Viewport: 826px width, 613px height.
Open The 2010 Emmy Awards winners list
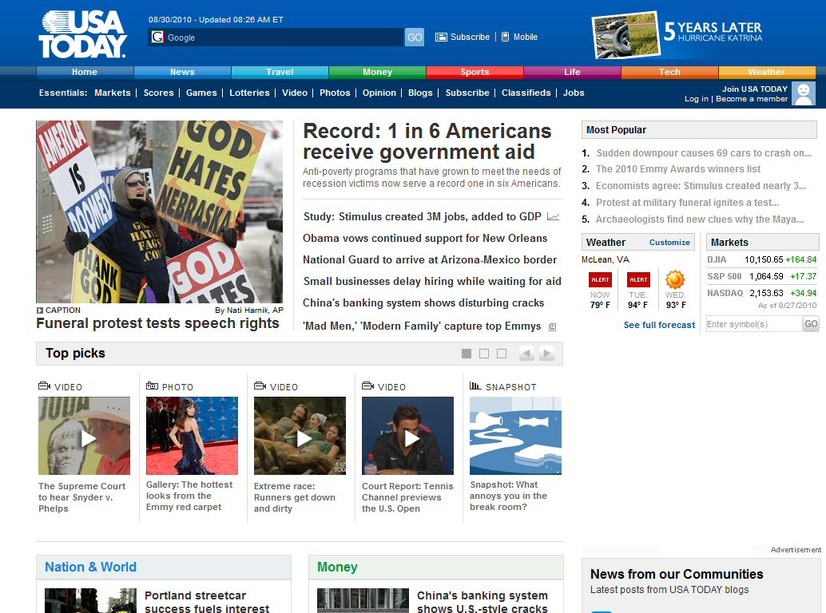pyautogui.click(x=678, y=169)
